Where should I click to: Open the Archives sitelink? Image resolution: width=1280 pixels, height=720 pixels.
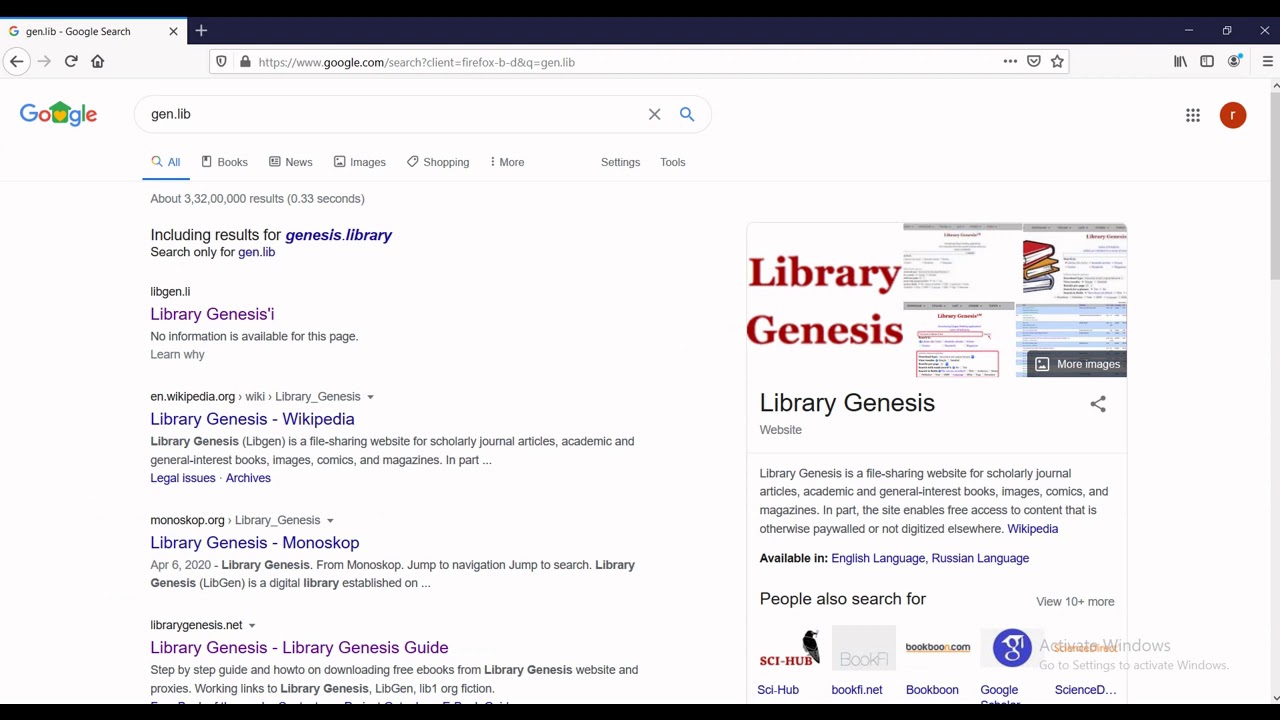tap(248, 478)
